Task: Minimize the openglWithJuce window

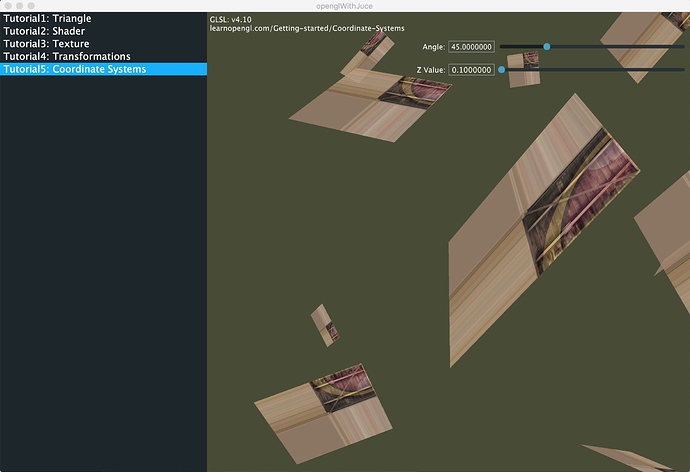Action: click(19, 6)
